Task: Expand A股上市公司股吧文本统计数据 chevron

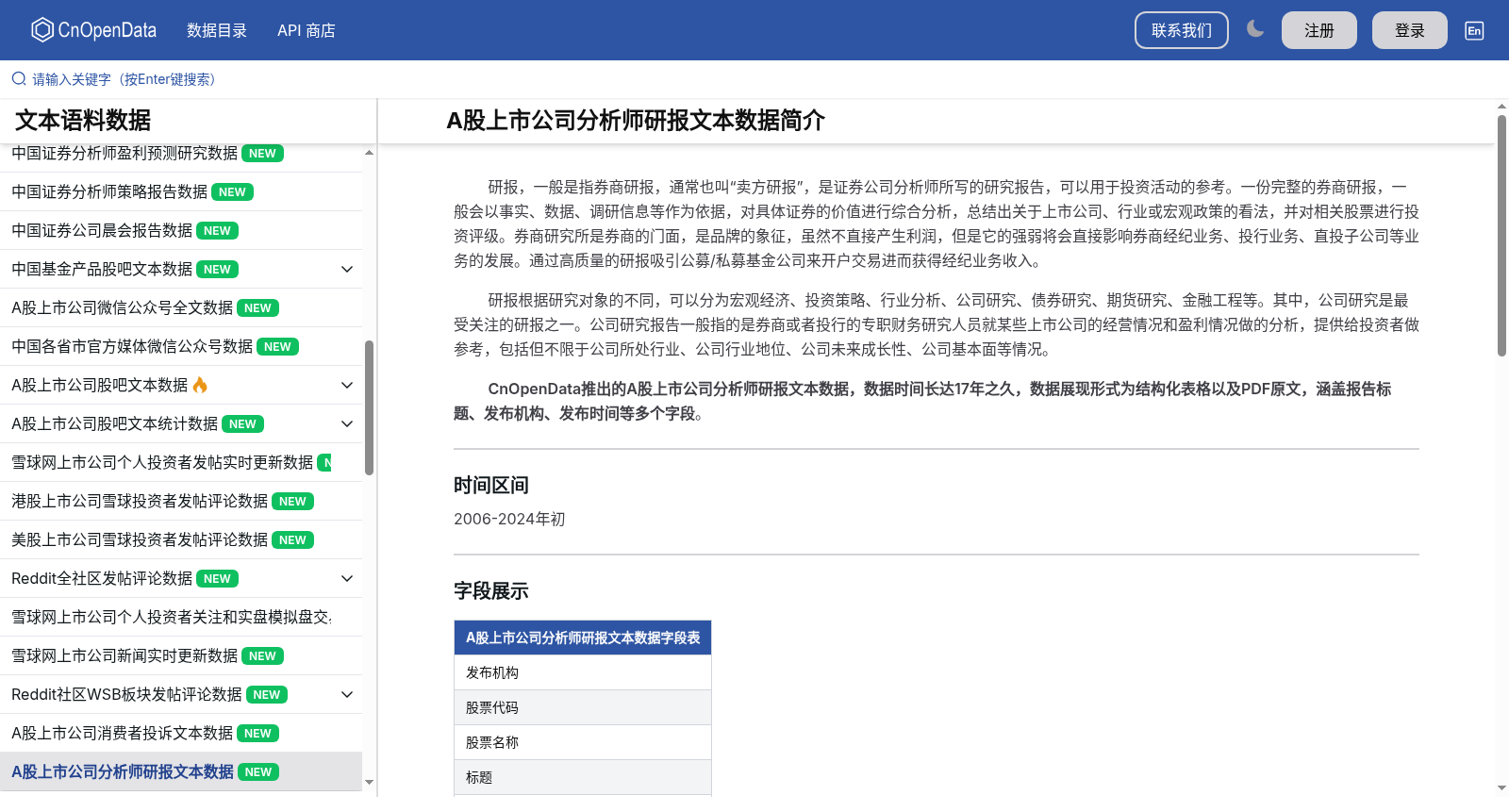Action: 347,423
